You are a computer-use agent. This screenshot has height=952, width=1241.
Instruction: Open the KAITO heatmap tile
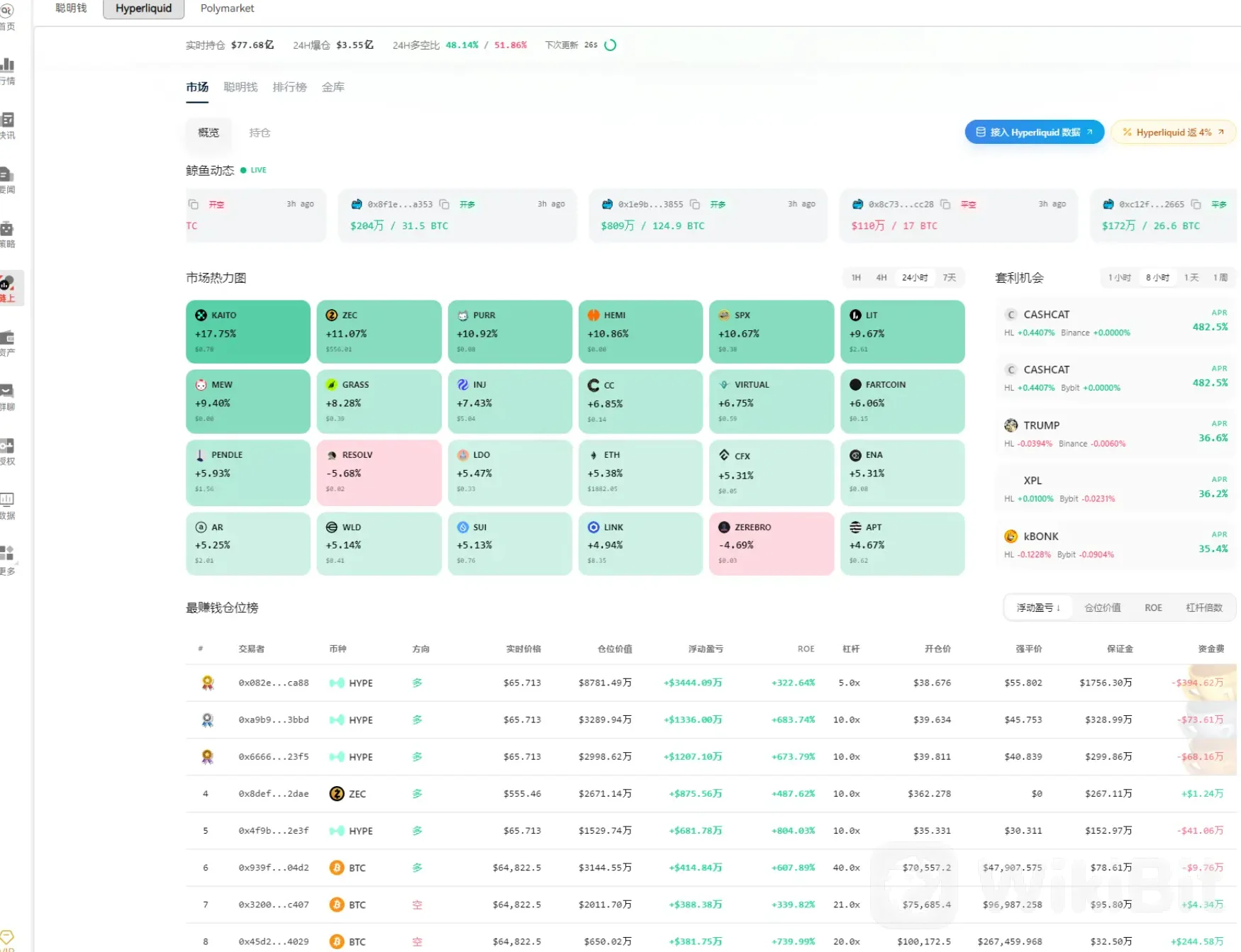click(247, 331)
